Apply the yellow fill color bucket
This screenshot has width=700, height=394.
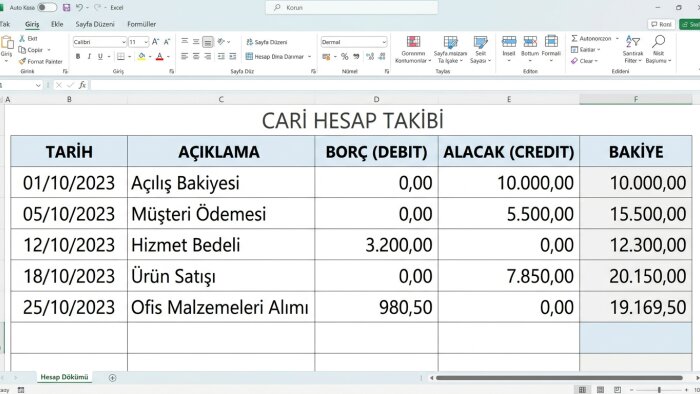coord(142,57)
